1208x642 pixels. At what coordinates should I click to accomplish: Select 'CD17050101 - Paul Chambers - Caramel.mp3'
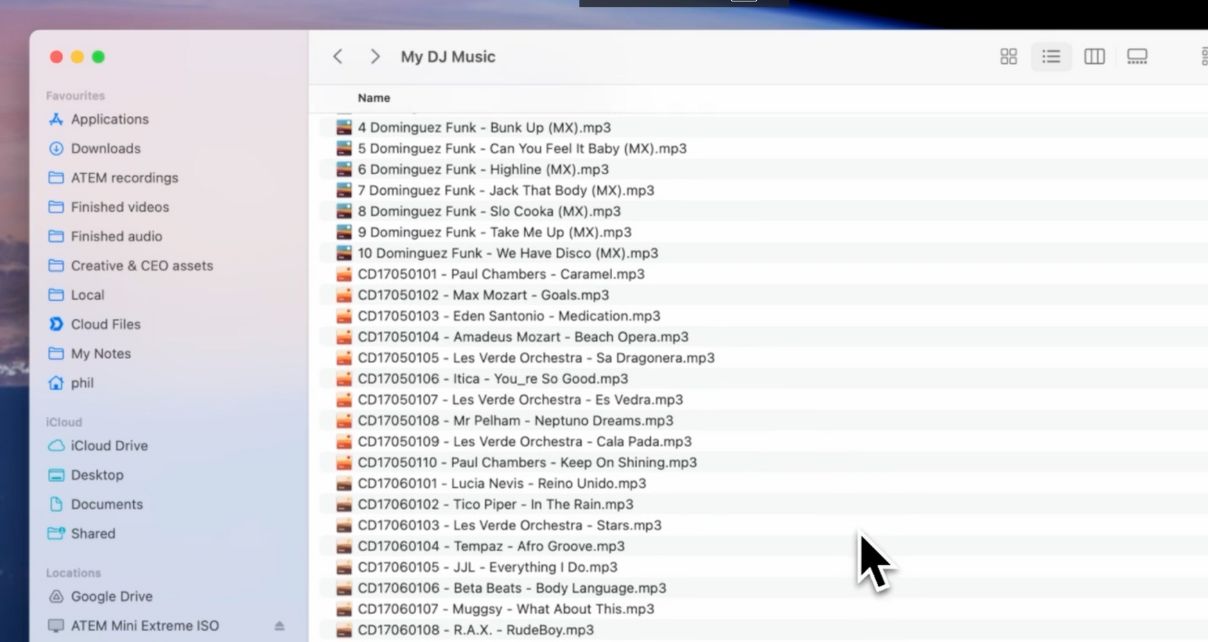tap(501, 274)
